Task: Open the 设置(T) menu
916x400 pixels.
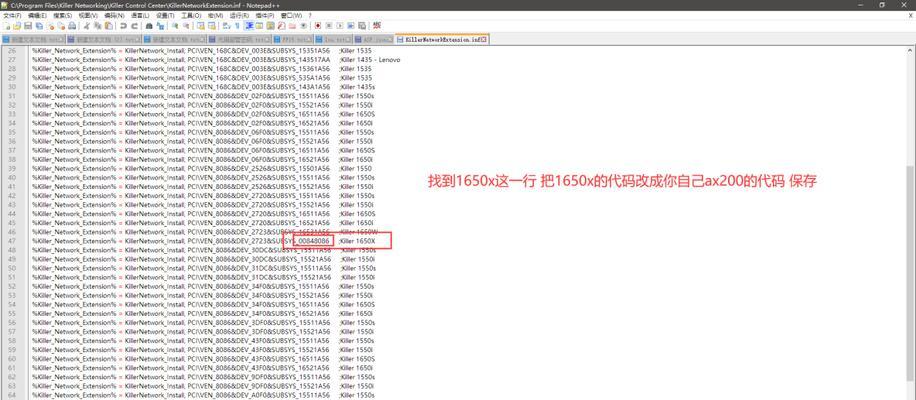Action: (x=165, y=15)
